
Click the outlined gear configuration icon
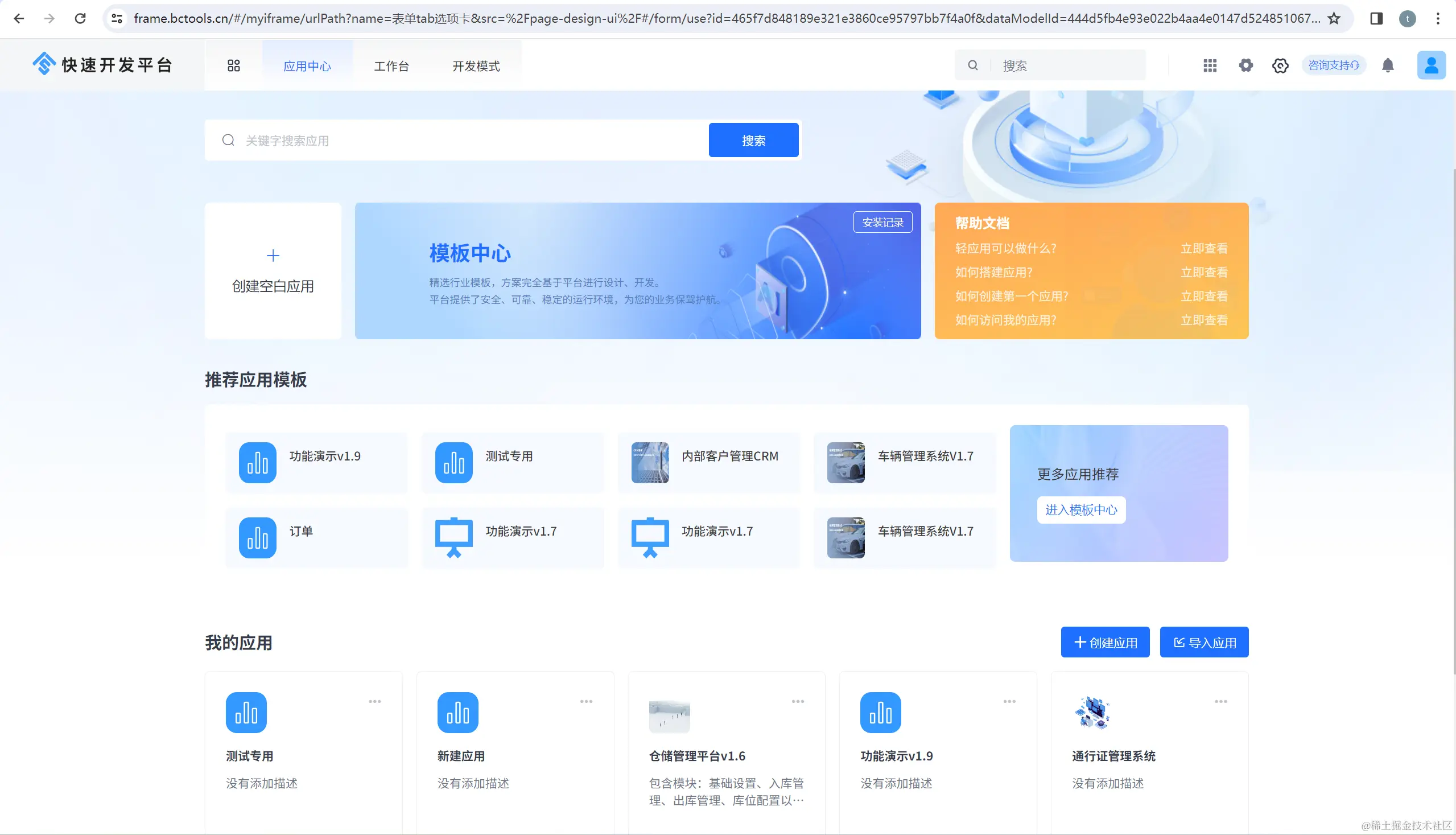click(x=1280, y=65)
